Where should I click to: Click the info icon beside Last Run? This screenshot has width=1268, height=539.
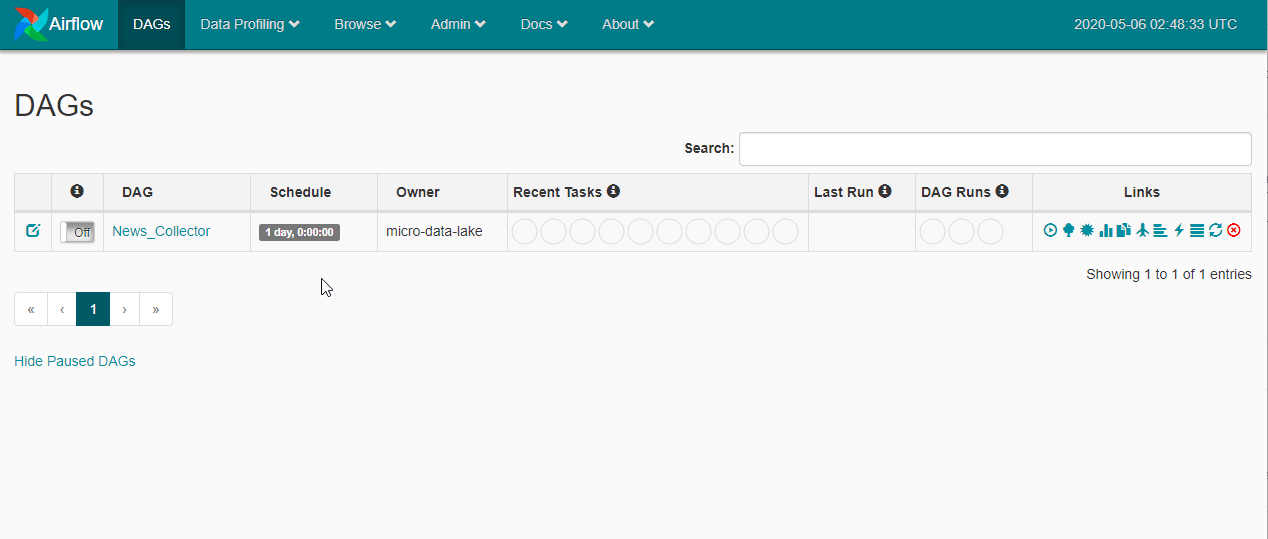(x=885, y=191)
